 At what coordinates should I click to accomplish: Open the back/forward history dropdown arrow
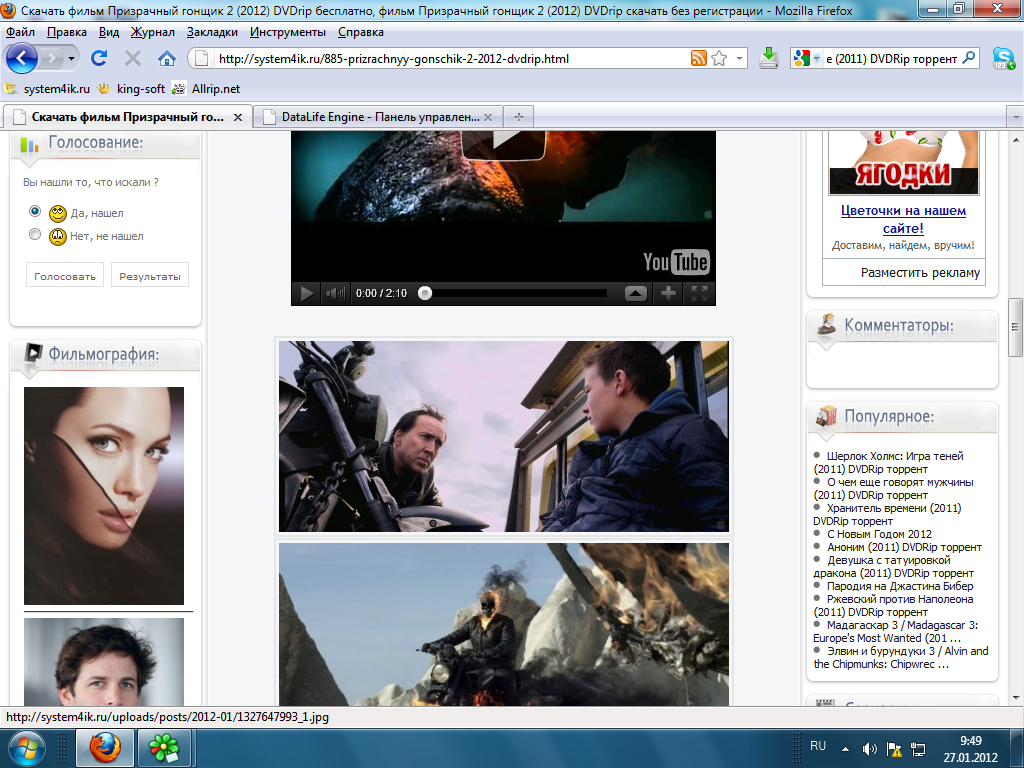point(71,59)
